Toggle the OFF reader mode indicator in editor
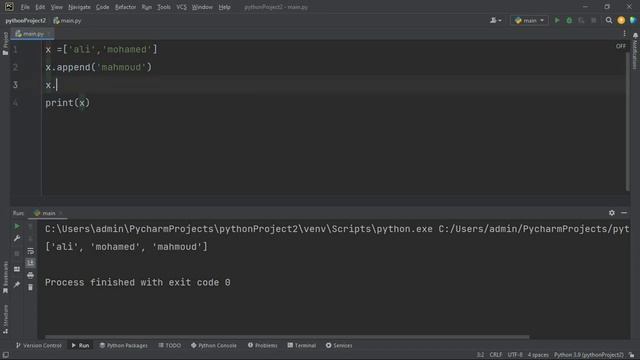640x360 pixels. [x=620, y=46]
